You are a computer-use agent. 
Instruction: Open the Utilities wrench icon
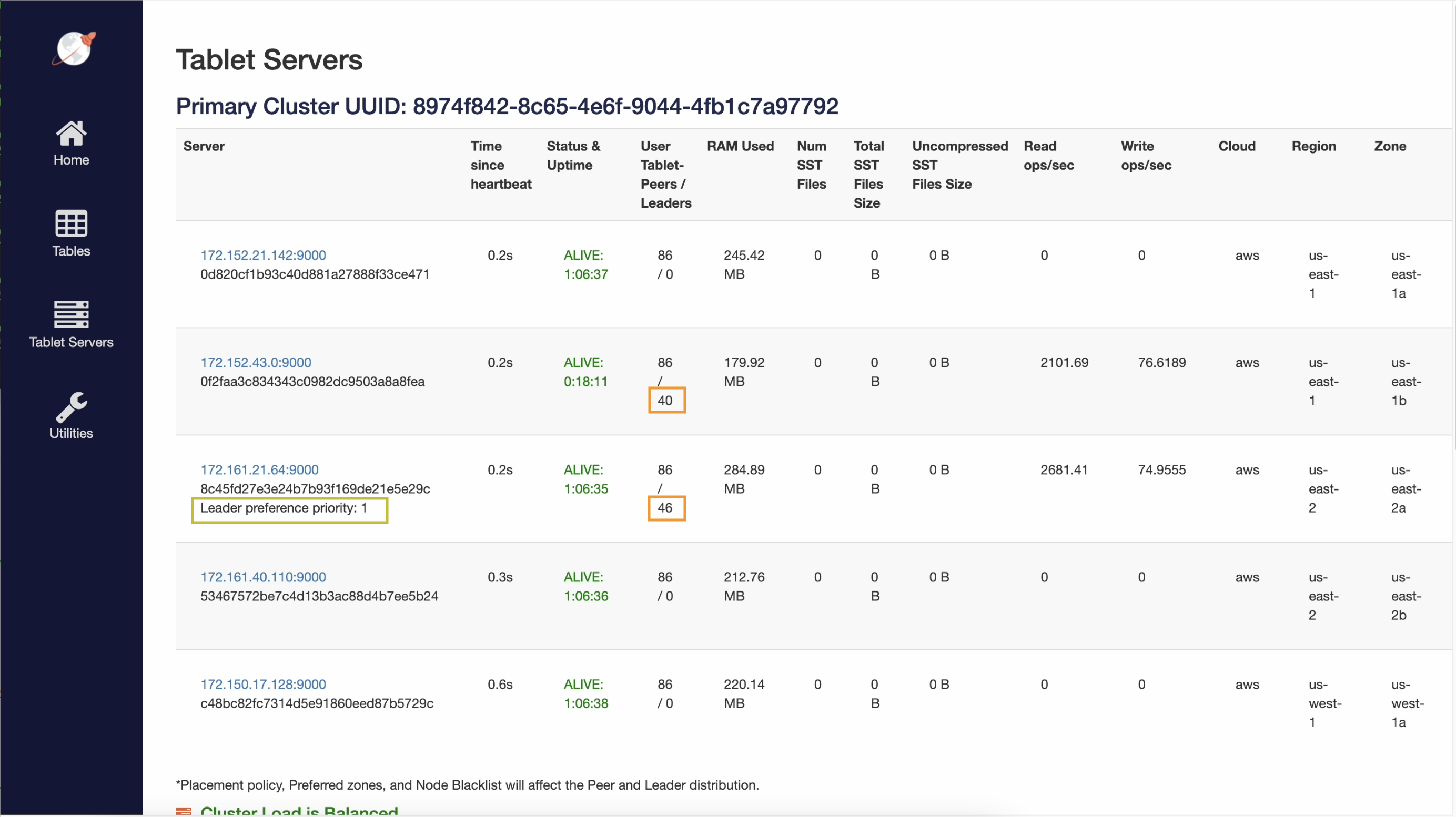click(x=71, y=407)
